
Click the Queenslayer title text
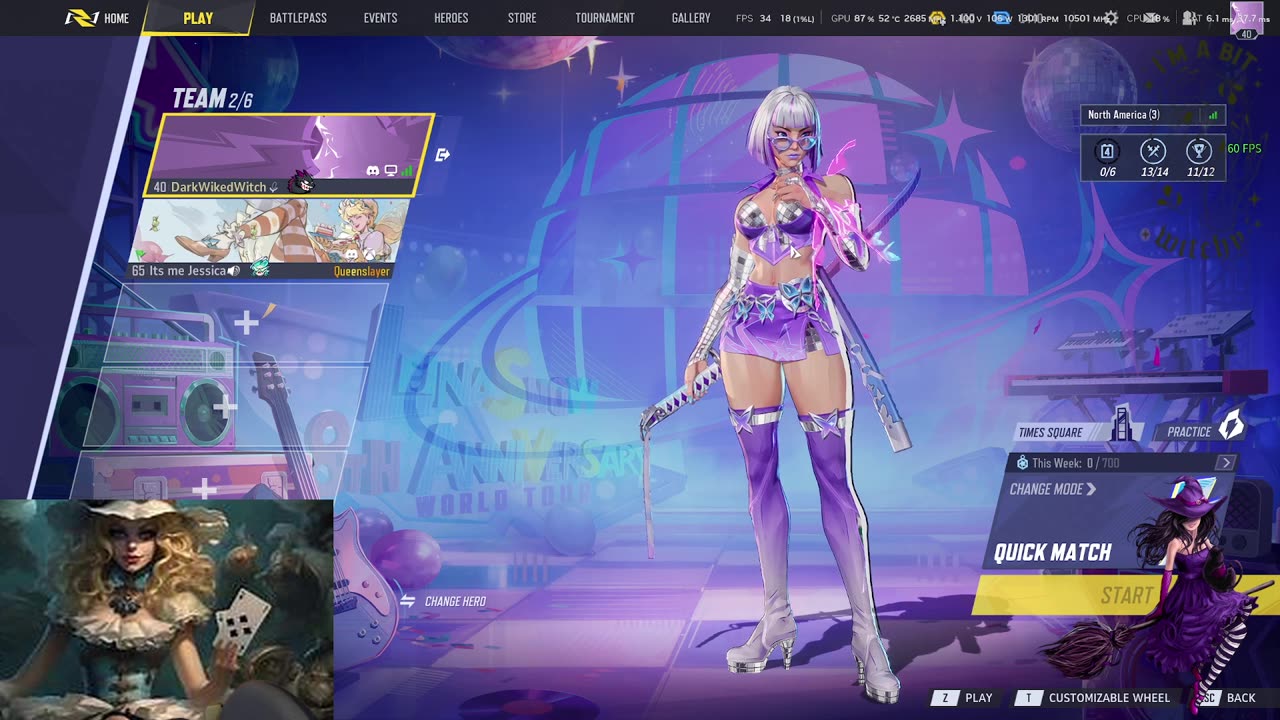tap(362, 271)
